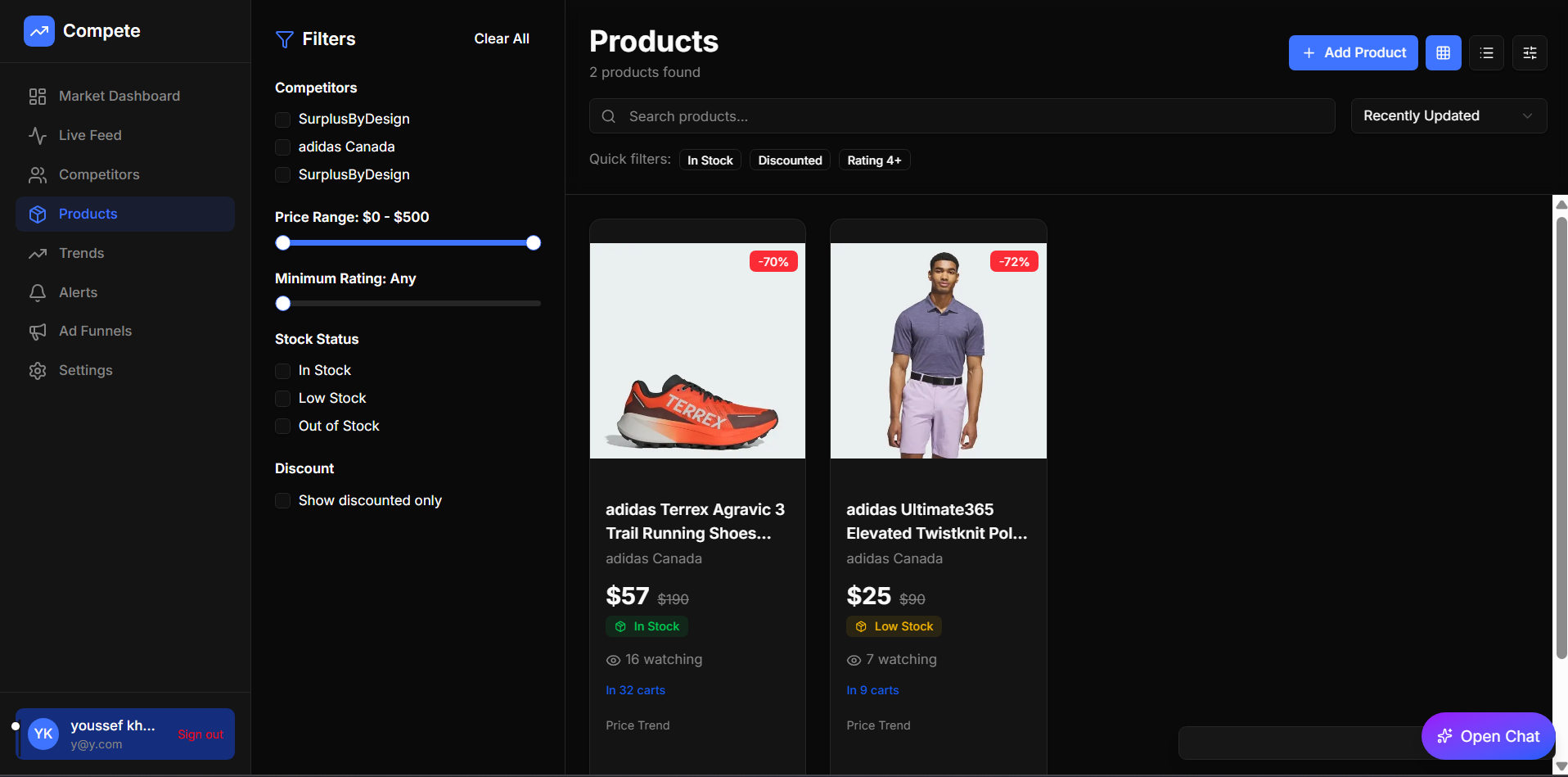
Task: Check the Low Stock status filter
Action: pyautogui.click(x=283, y=399)
